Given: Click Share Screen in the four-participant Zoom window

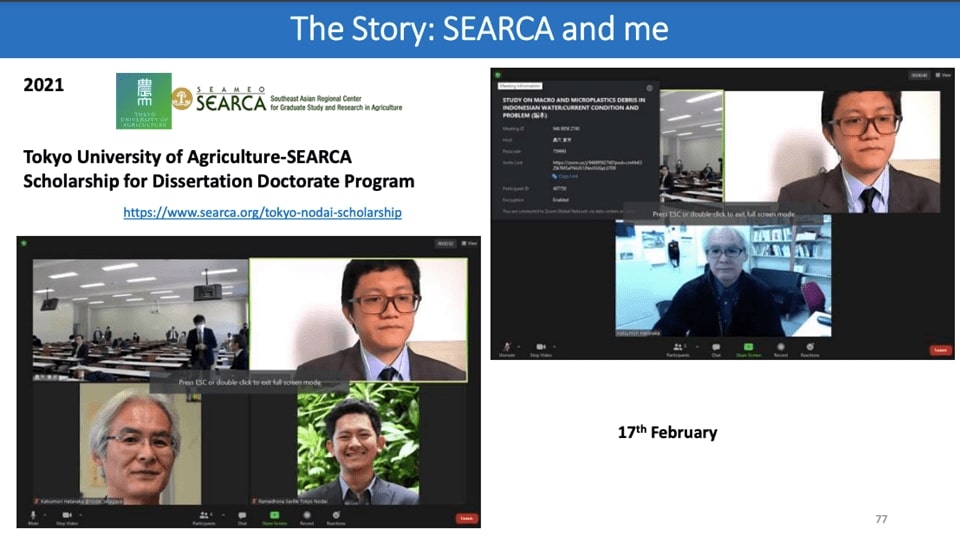Looking at the screenshot, I should (x=272, y=517).
